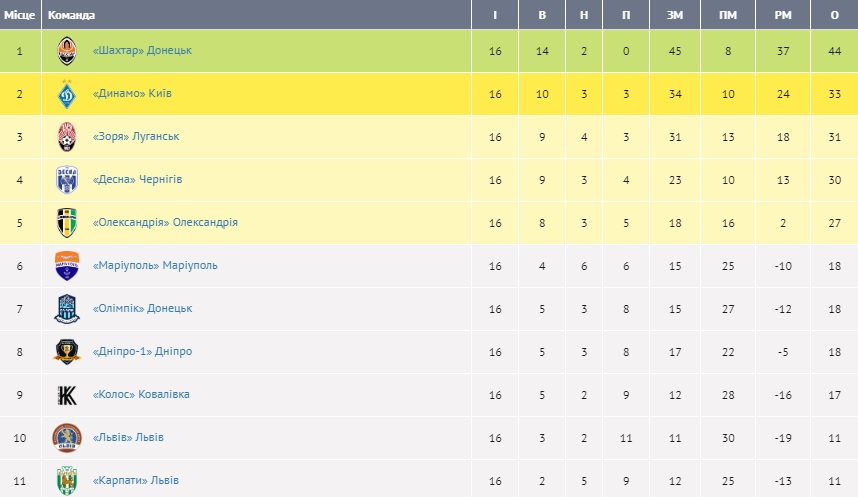Click the Karpaty Lviv club crest

click(67, 480)
